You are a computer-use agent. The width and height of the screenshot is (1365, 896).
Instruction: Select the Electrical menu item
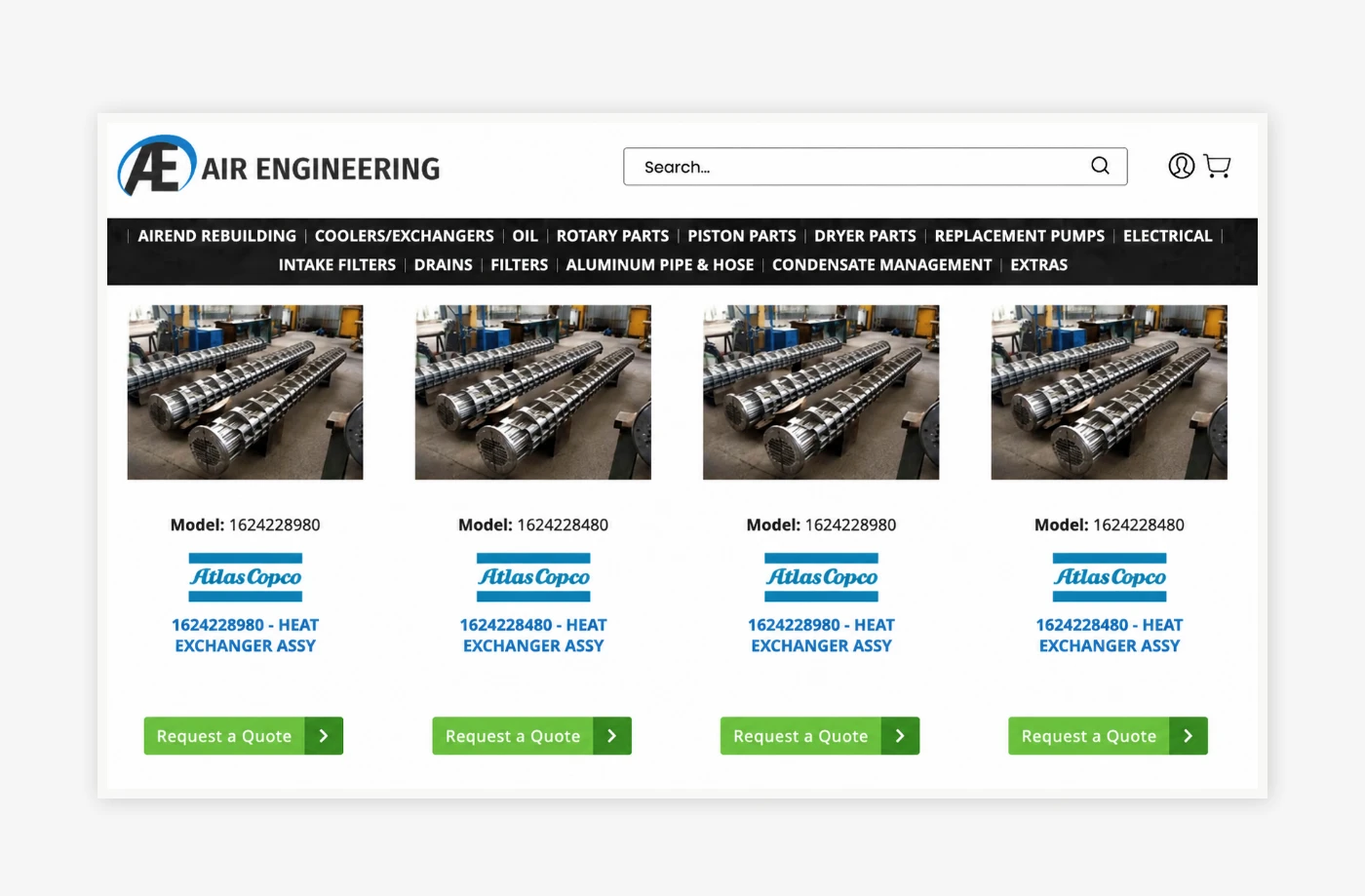point(1167,236)
